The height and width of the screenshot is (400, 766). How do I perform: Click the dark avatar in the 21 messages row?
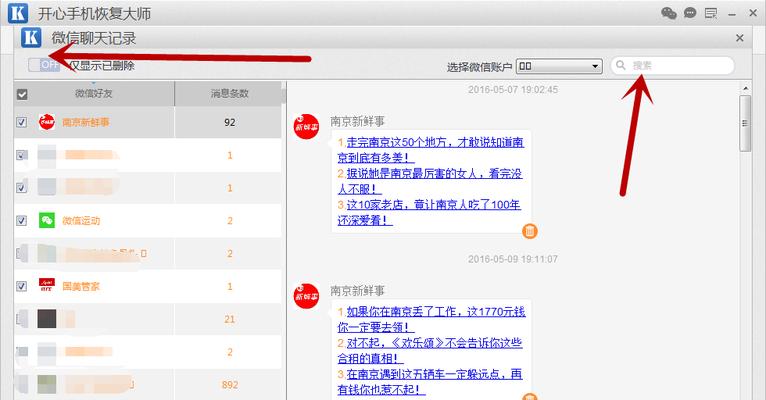(47, 318)
